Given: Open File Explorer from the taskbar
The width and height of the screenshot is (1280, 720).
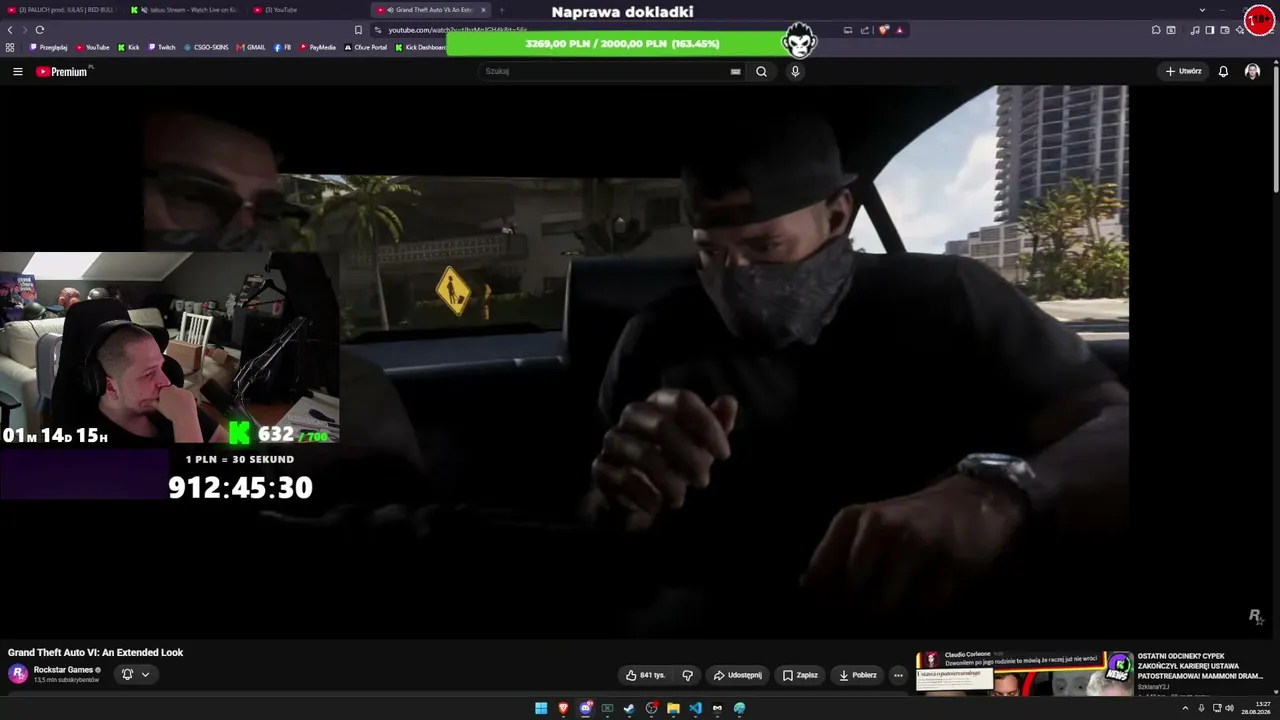Looking at the screenshot, I should click(x=673, y=708).
